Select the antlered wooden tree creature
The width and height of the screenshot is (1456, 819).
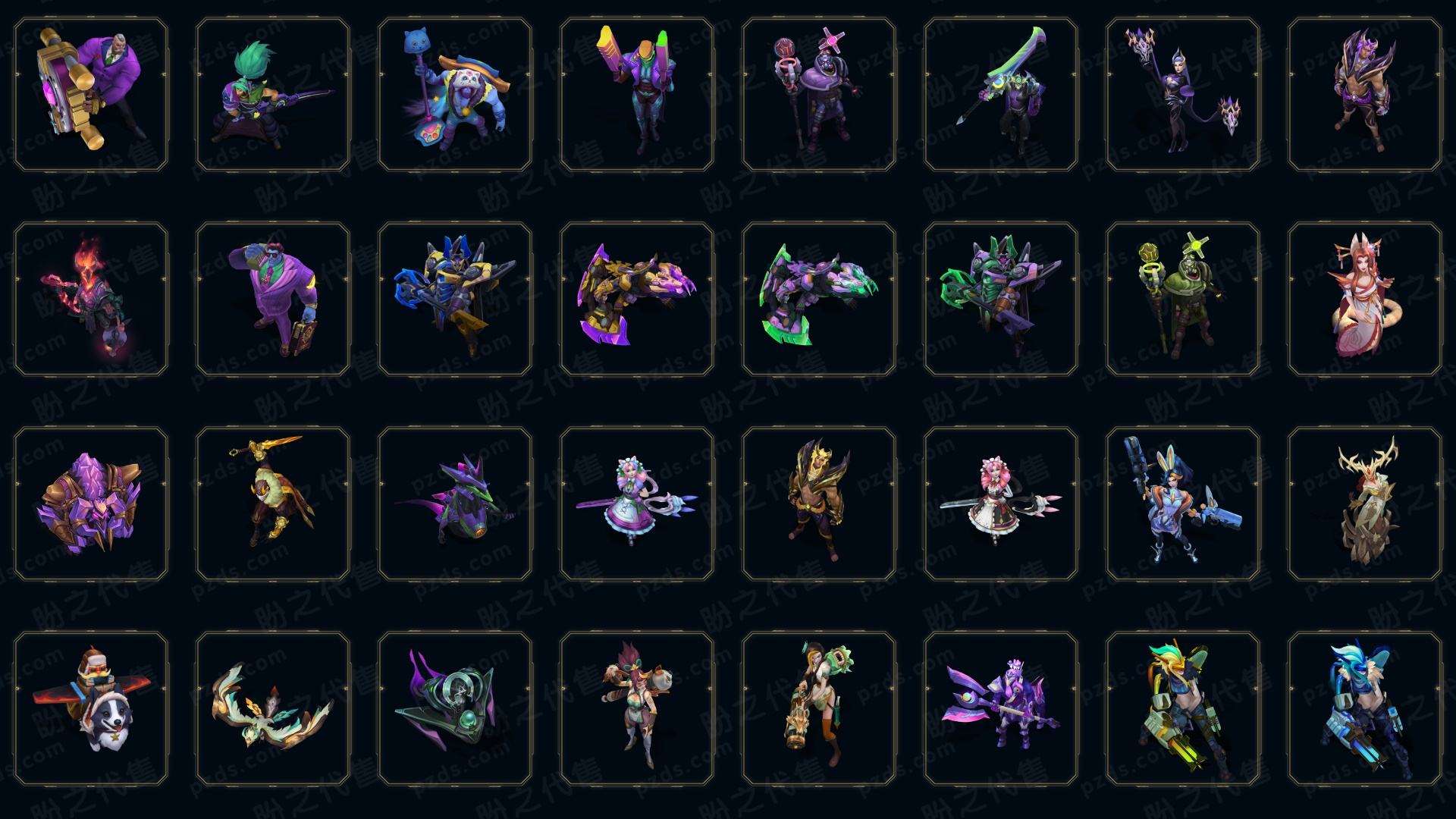1365,504
